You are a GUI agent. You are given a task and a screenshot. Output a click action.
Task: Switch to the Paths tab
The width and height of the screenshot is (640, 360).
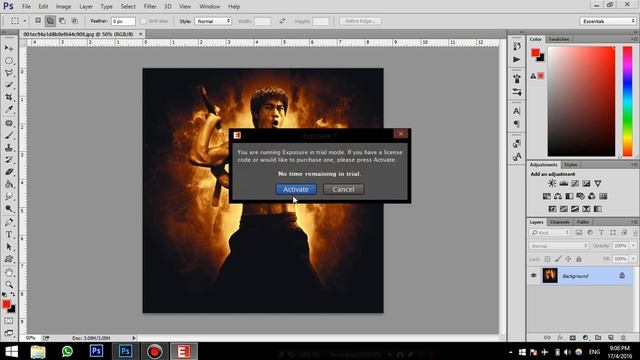point(583,222)
